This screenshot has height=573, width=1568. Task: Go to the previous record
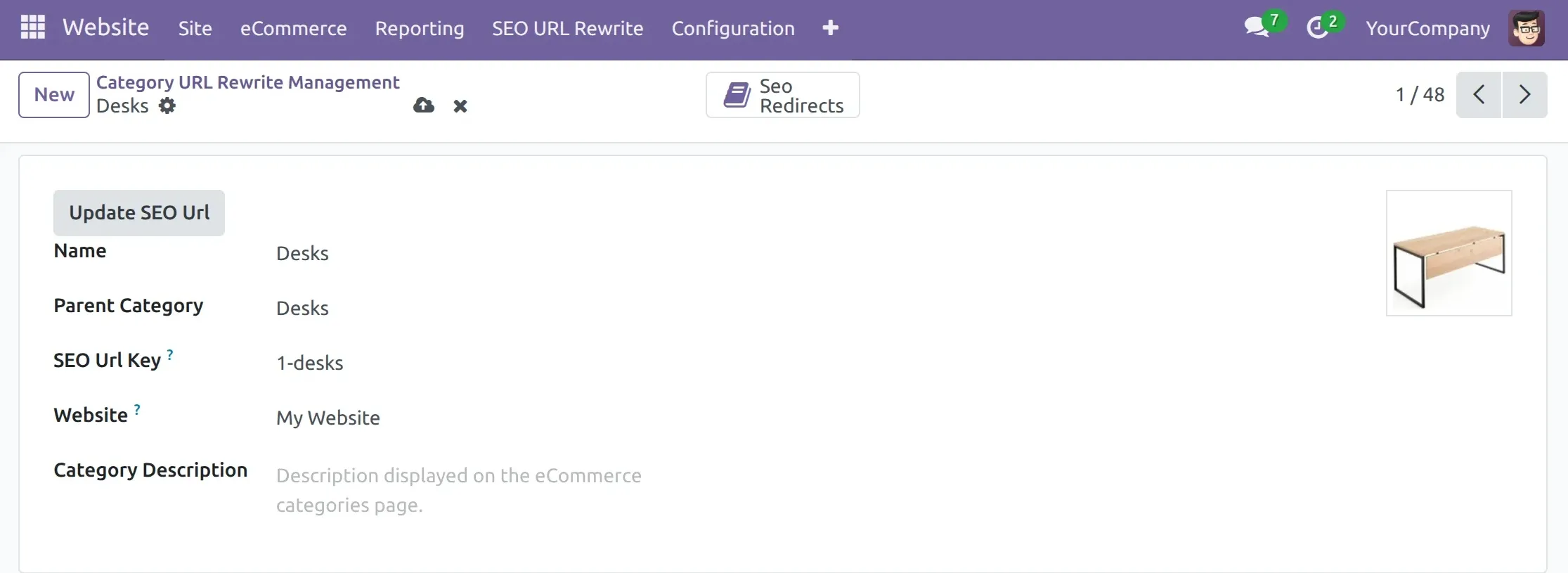click(x=1479, y=95)
